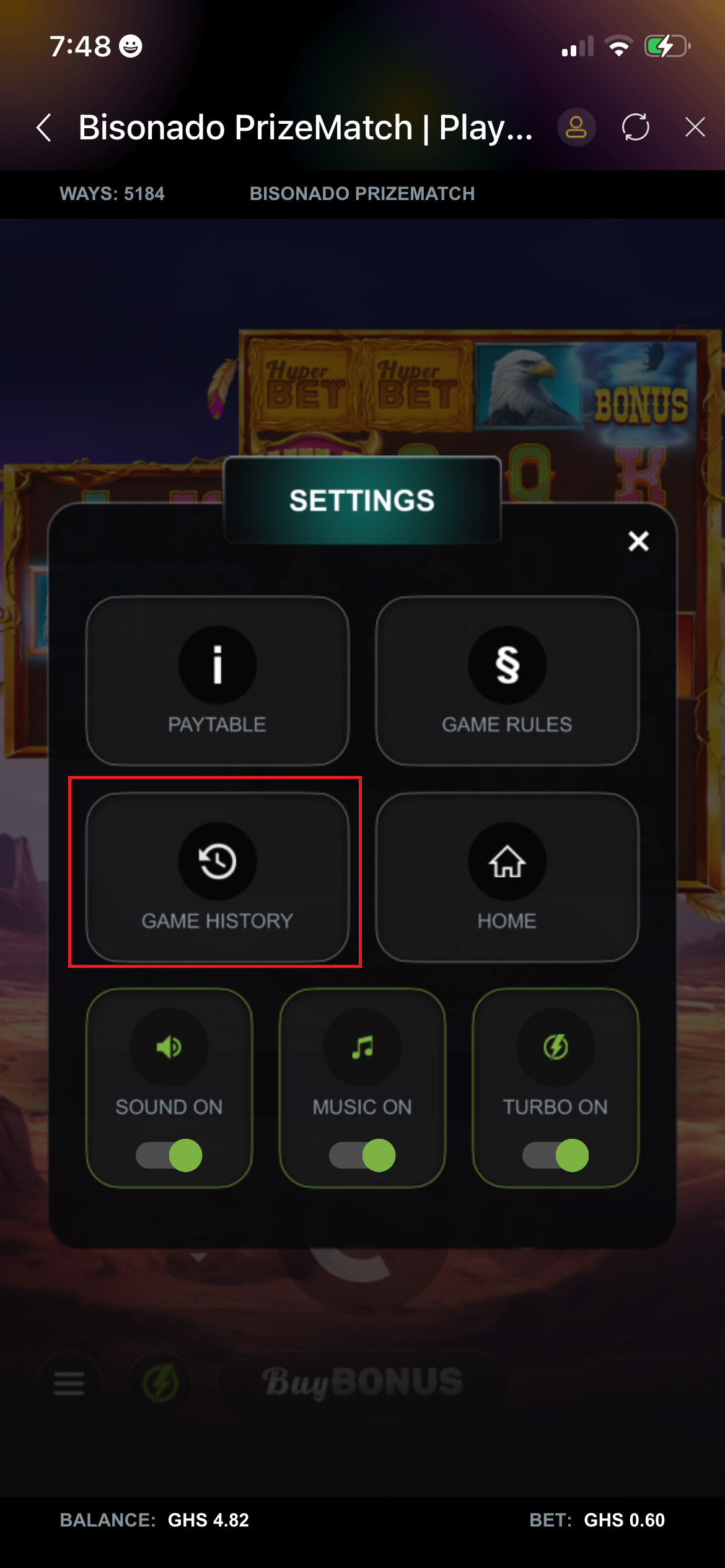The image size is (725, 1568).
Task: Go back using the left chevron
Action: [43, 128]
